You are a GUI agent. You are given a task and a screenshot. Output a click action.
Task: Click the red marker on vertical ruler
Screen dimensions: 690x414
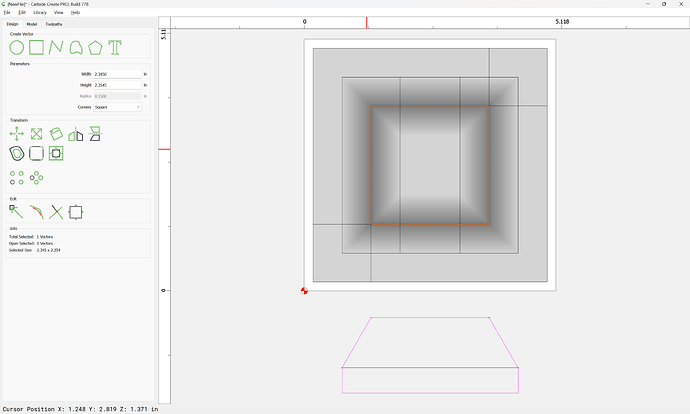coord(165,149)
